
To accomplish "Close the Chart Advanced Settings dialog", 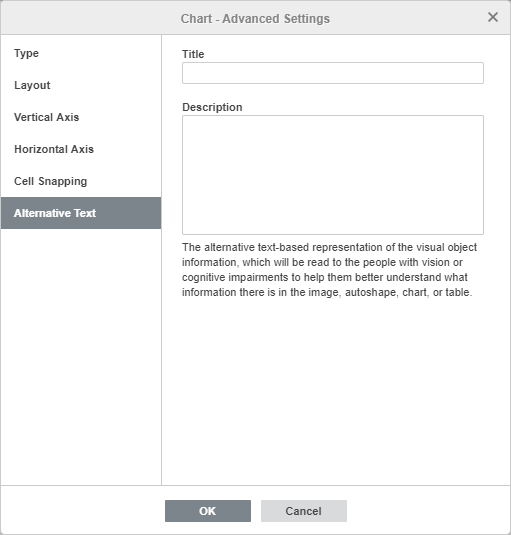I will 493,17.
